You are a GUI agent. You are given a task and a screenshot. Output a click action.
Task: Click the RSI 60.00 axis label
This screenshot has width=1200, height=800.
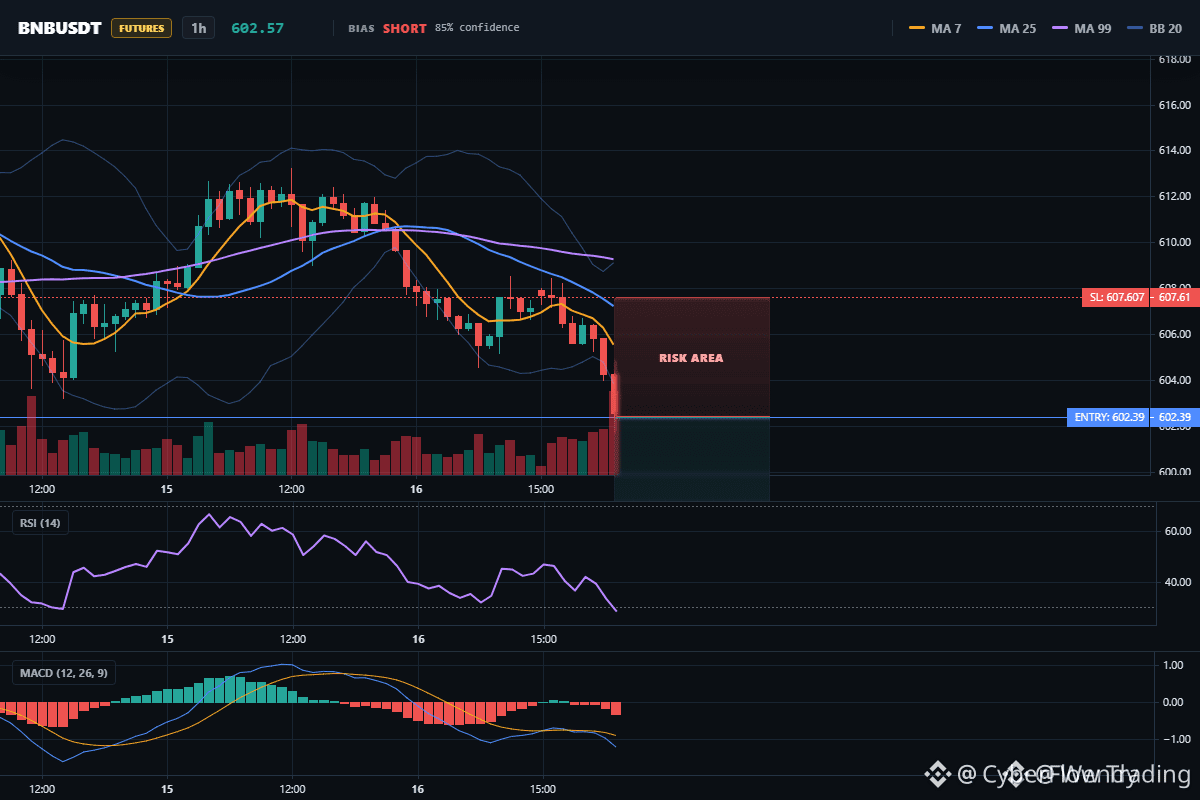click(x=1177, y=532)
